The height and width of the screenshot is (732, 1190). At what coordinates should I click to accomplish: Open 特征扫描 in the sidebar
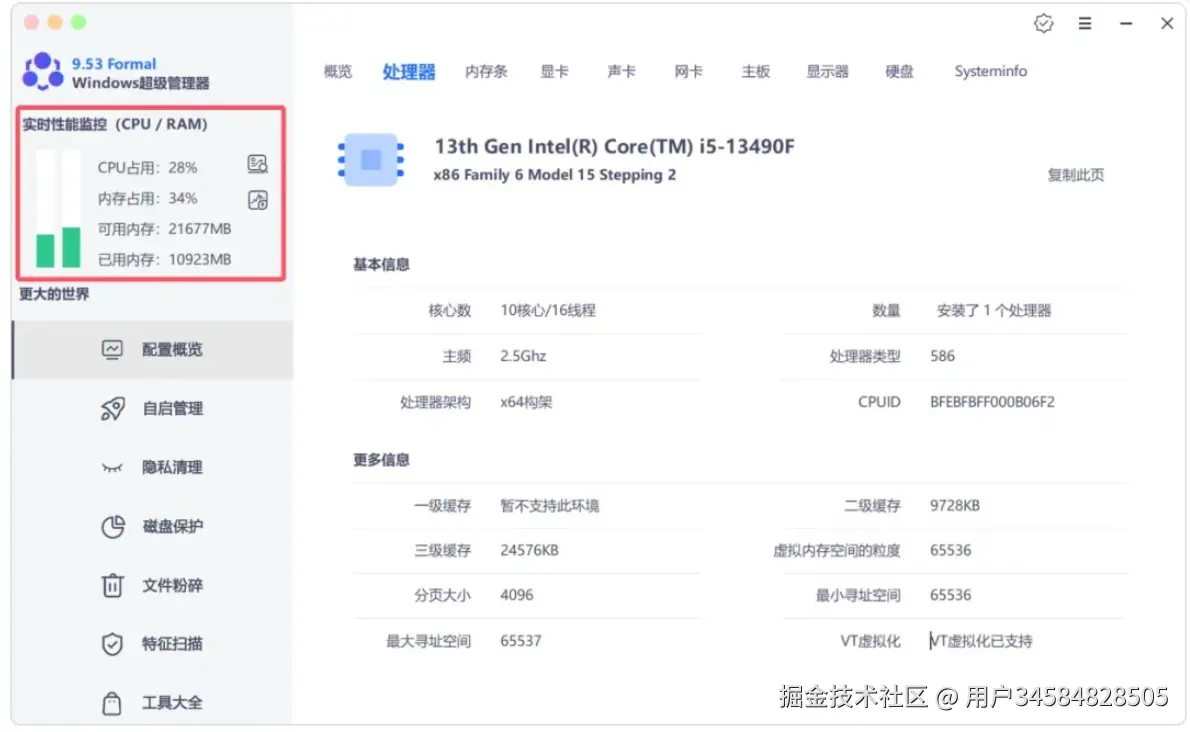pyautogui.click(x=153, y=644)
